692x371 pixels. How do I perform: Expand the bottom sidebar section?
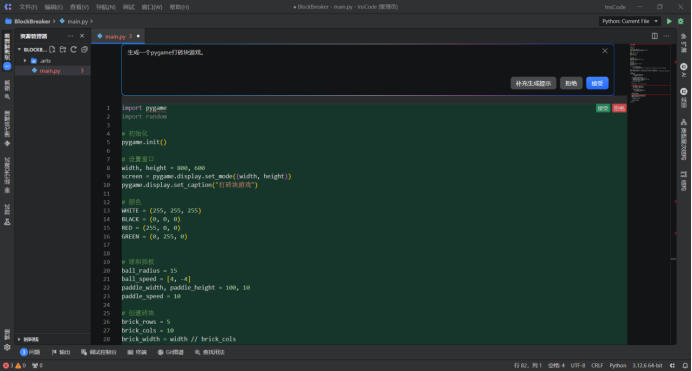tap(19, 339)
